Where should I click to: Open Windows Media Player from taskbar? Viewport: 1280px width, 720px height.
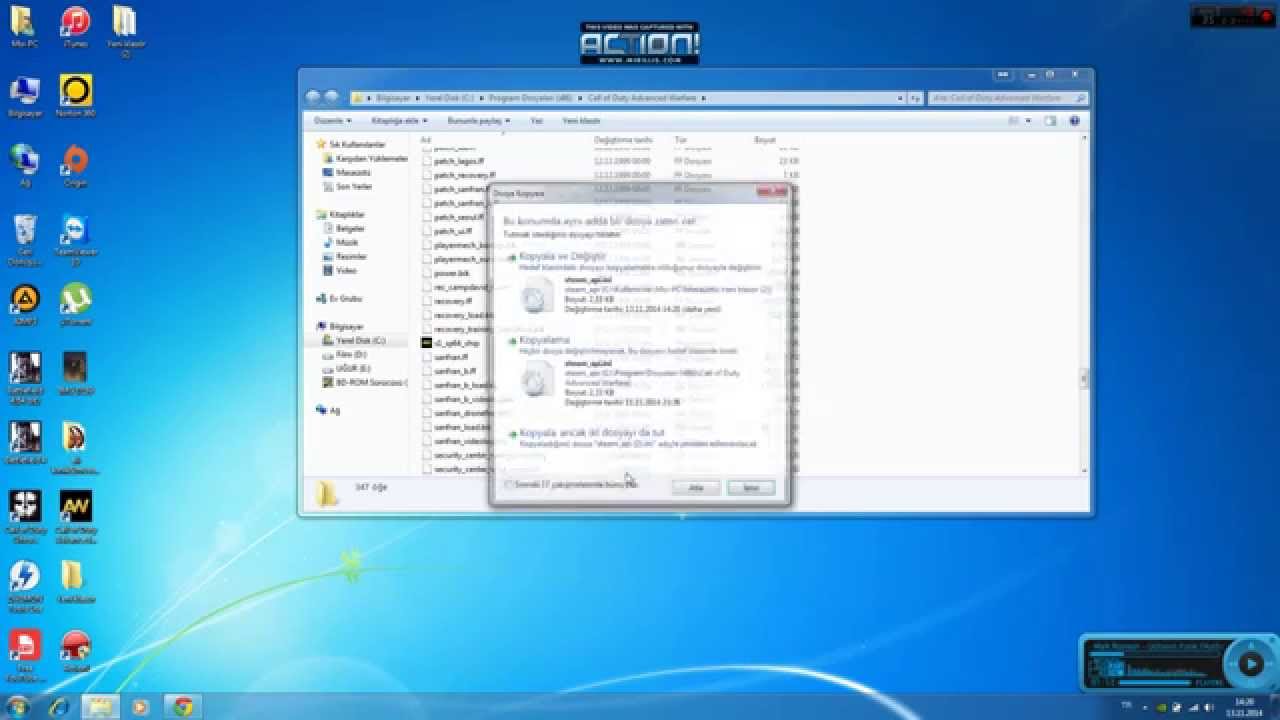tap(141, 707)
